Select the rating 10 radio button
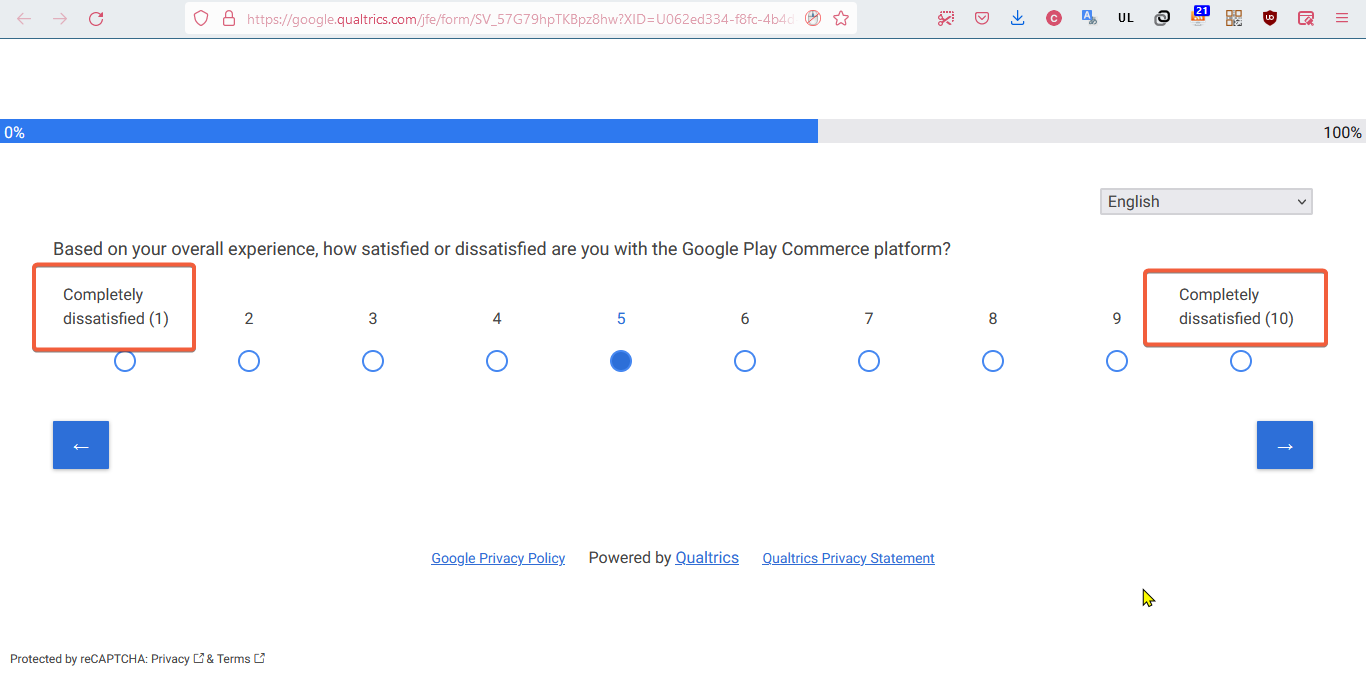 [x=1241, y=361]
